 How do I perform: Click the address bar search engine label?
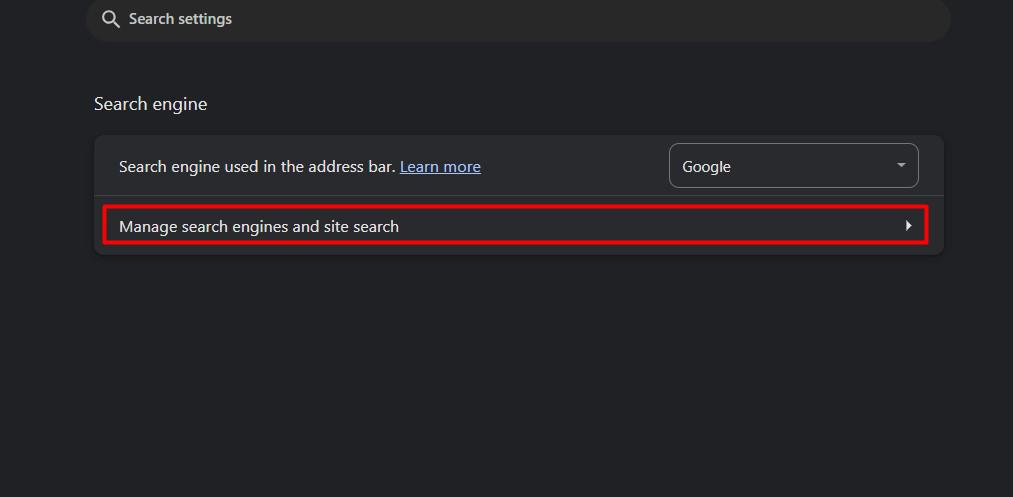256,167
